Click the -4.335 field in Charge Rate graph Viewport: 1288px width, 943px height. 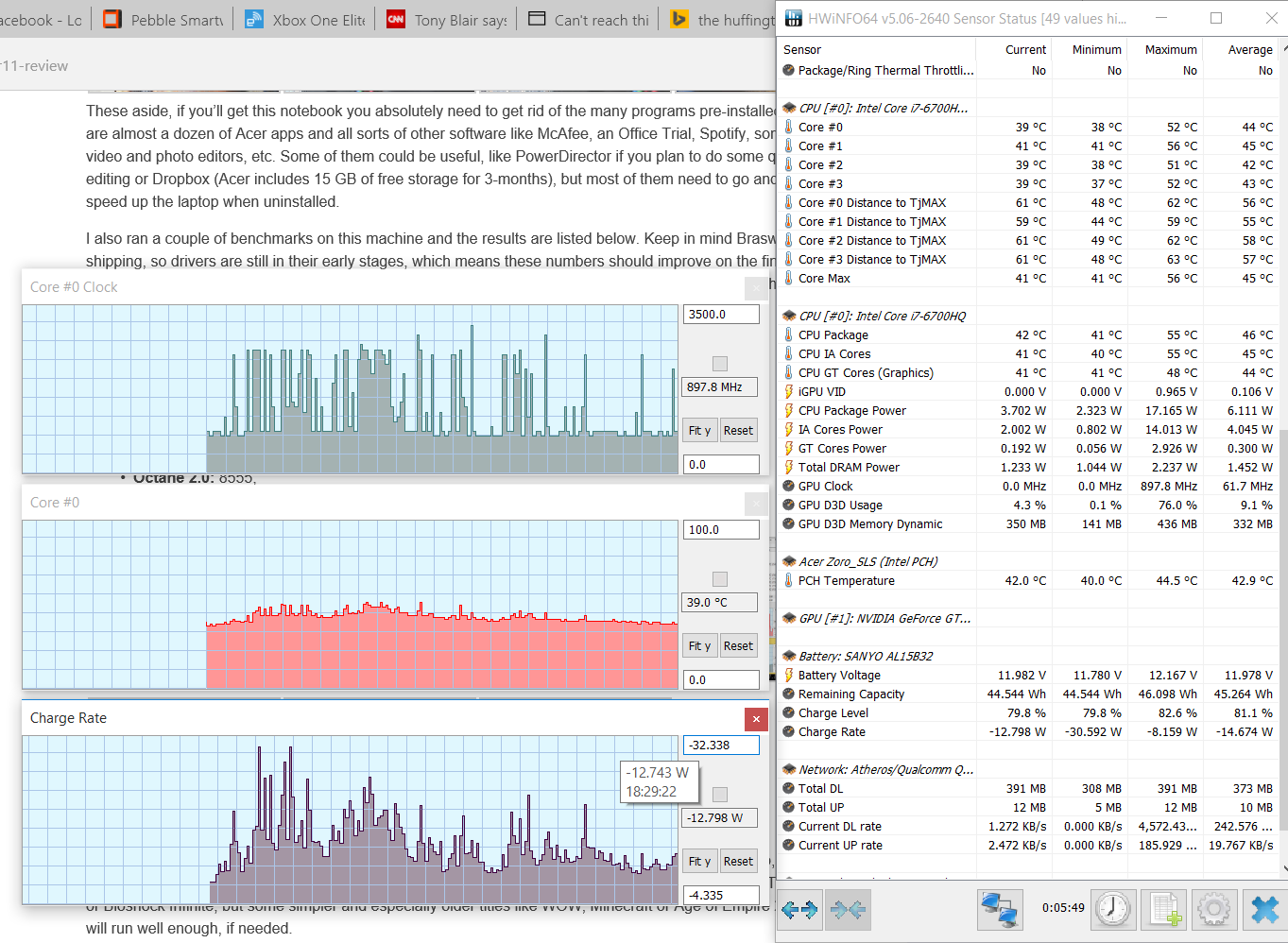coord(721,895)
